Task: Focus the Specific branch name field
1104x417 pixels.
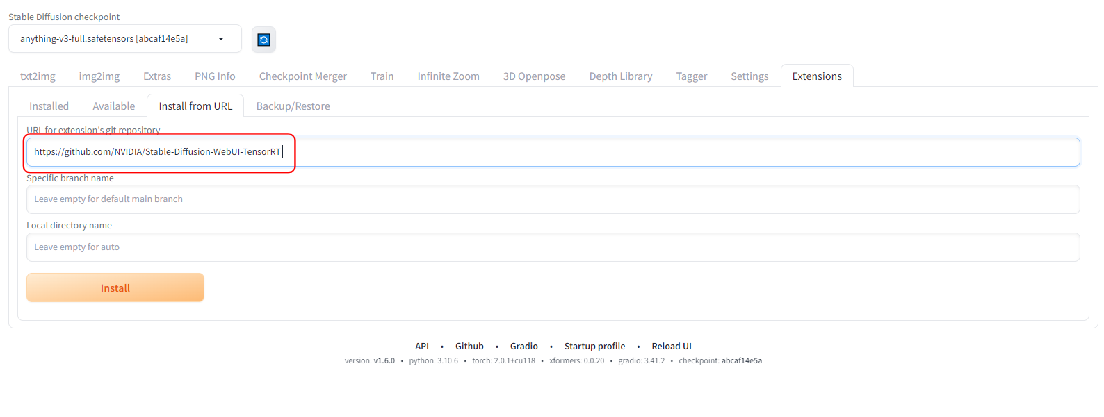Action: coord(552,199)
